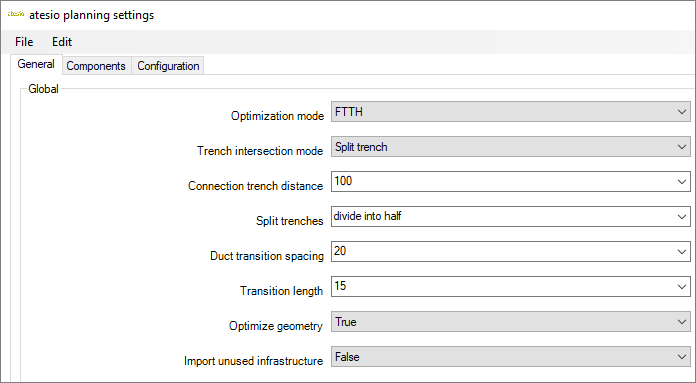This screenshot has height=383, width=696.
Task: Click the atesio application icon in title bar
Action: [x=16, y=14]
